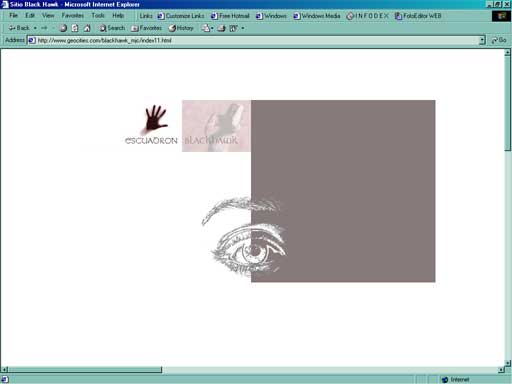
Task: Open the File menu
Action: pyautogui.click(x=13, y=15)
